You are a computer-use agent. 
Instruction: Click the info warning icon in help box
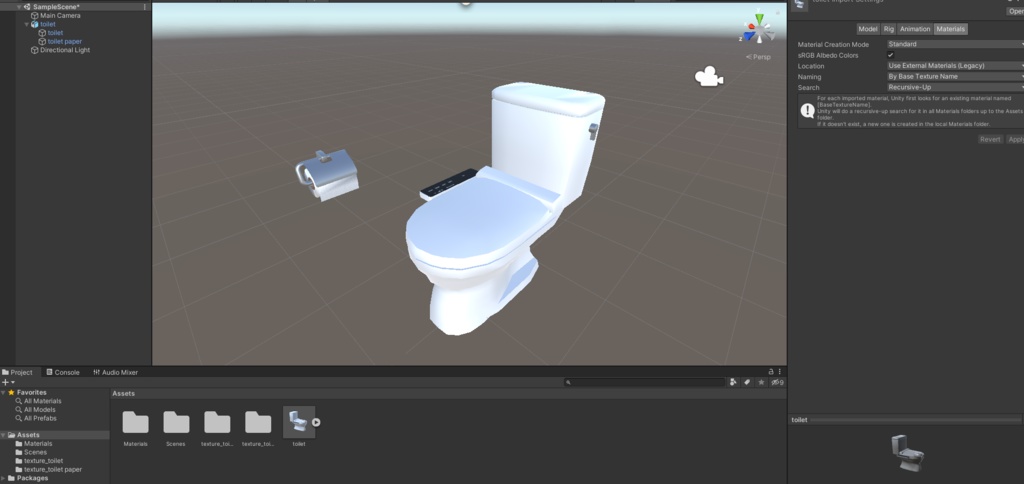point(807,111)
